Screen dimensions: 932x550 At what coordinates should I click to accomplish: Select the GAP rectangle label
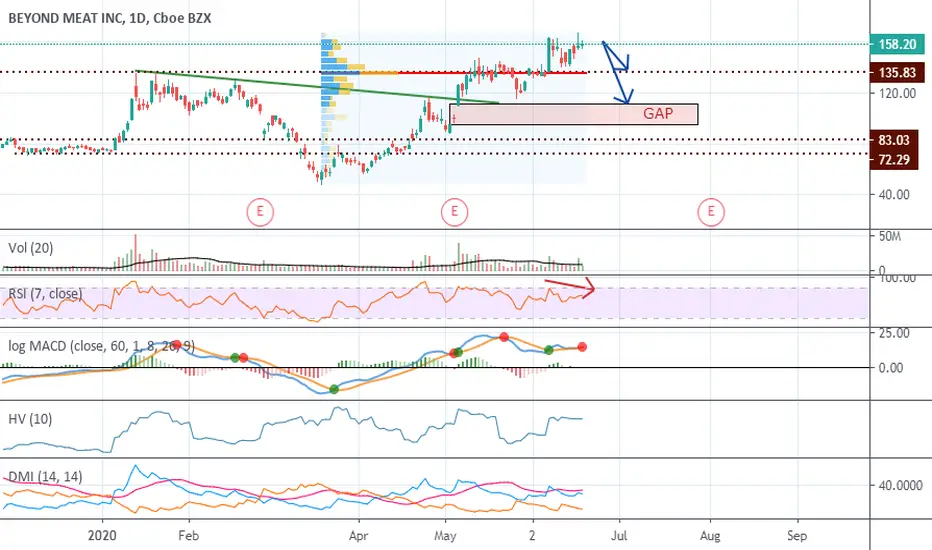(658, 114)
